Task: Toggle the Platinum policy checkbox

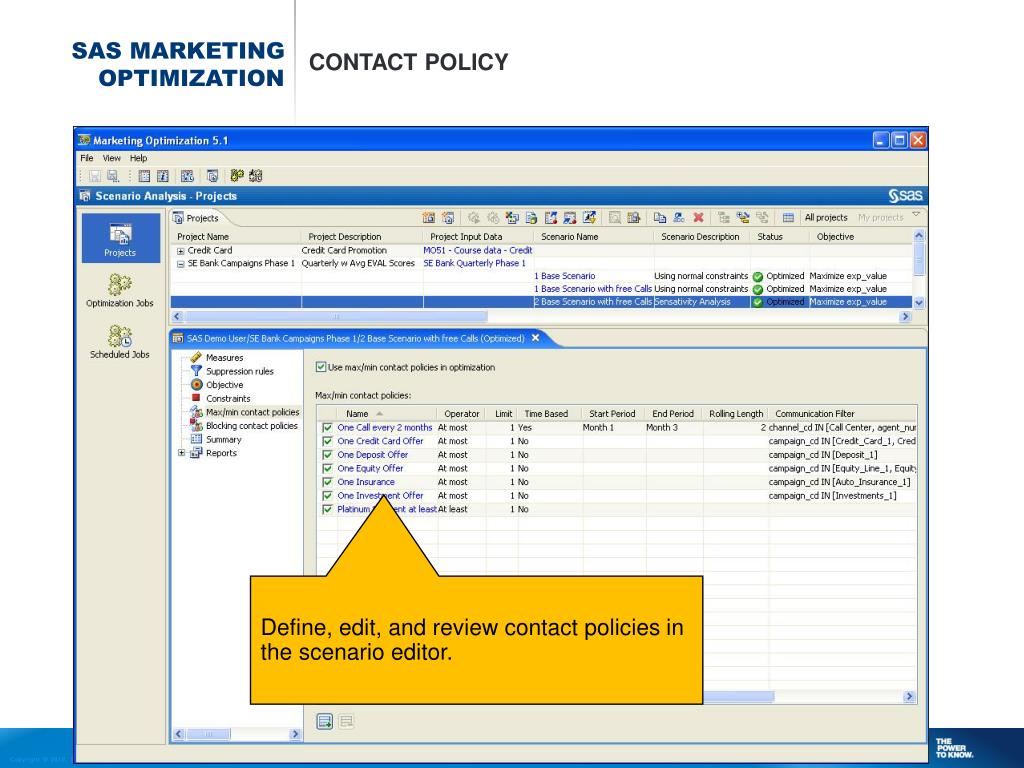Action: point(328,509)
